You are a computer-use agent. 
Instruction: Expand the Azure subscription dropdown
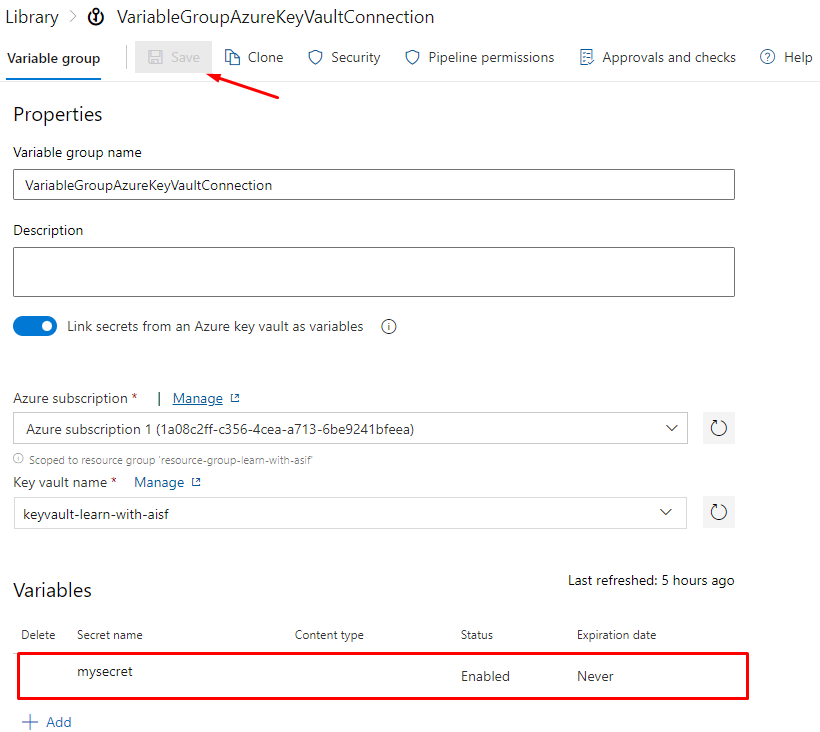click(672, 429)
